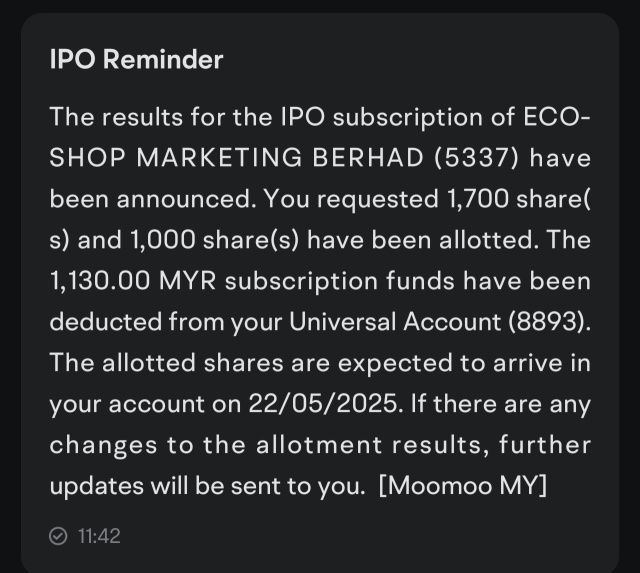Click 'been announced.' in the message
The height and width of the screenshot is (573, 640).
[x=153, y=199]
